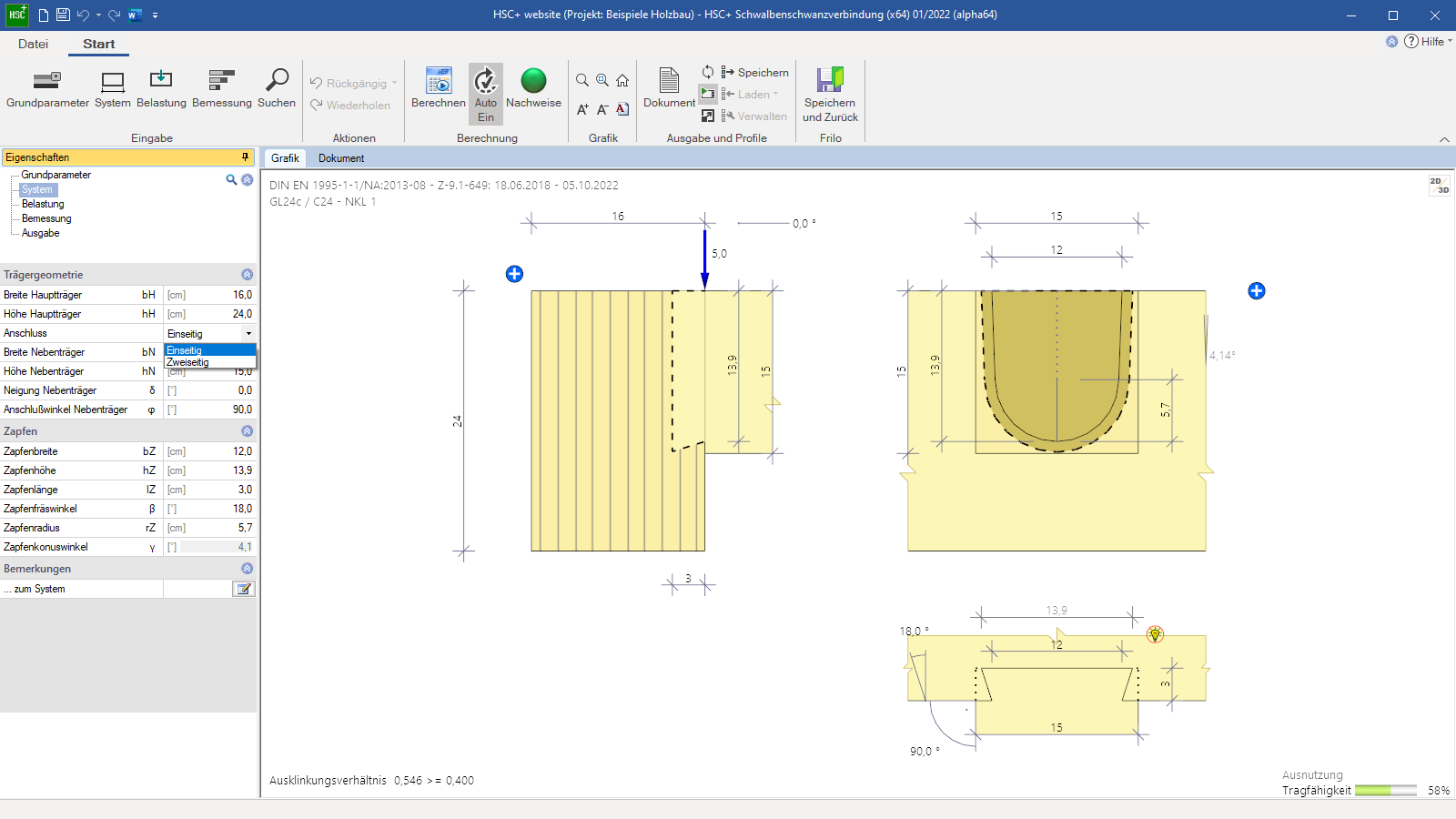The image size is (1456, 819).
Task: Switch to the Grafik view tab
Action: coord(285,158)
